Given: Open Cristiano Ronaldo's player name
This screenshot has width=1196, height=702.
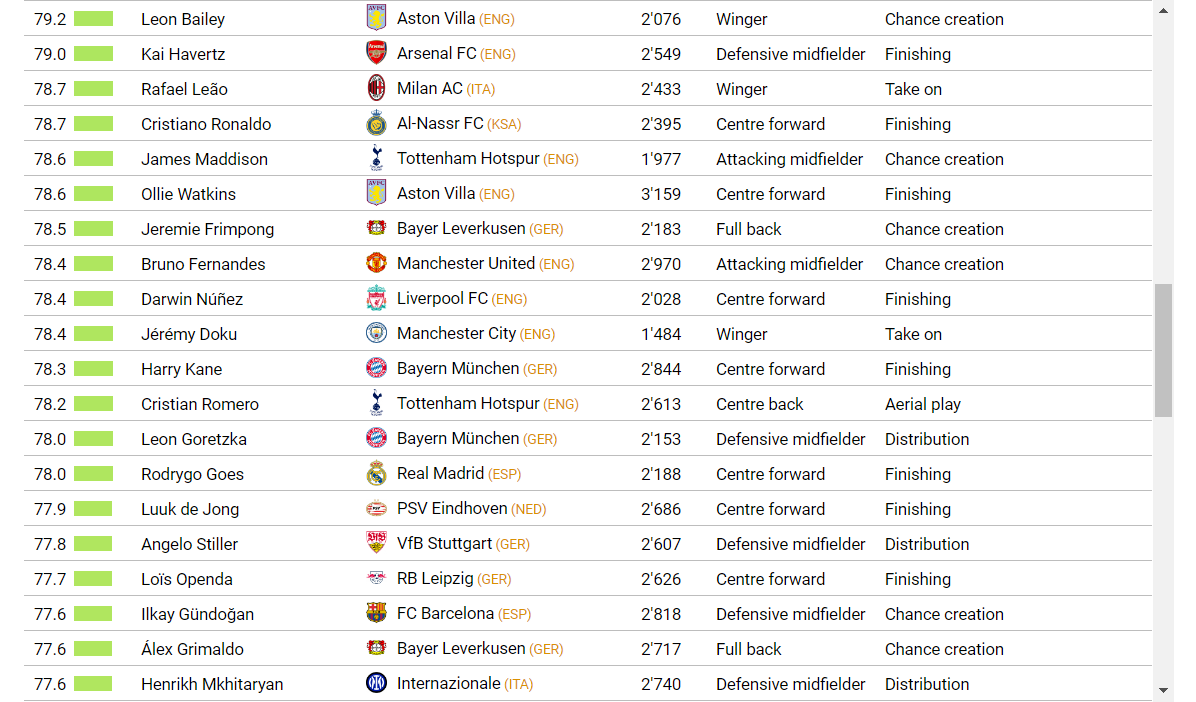Looking at the screenshot, I should [206, 124].
